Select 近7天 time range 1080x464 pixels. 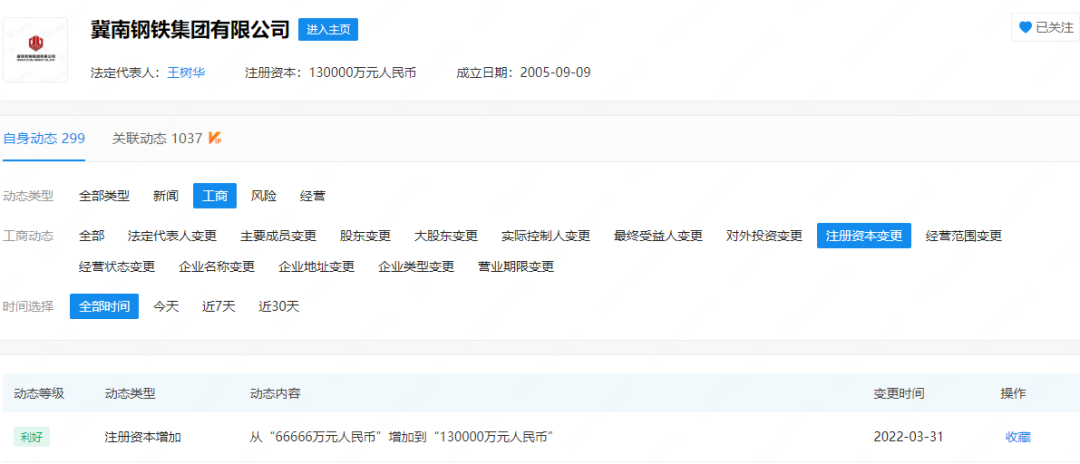pos(219,306)
